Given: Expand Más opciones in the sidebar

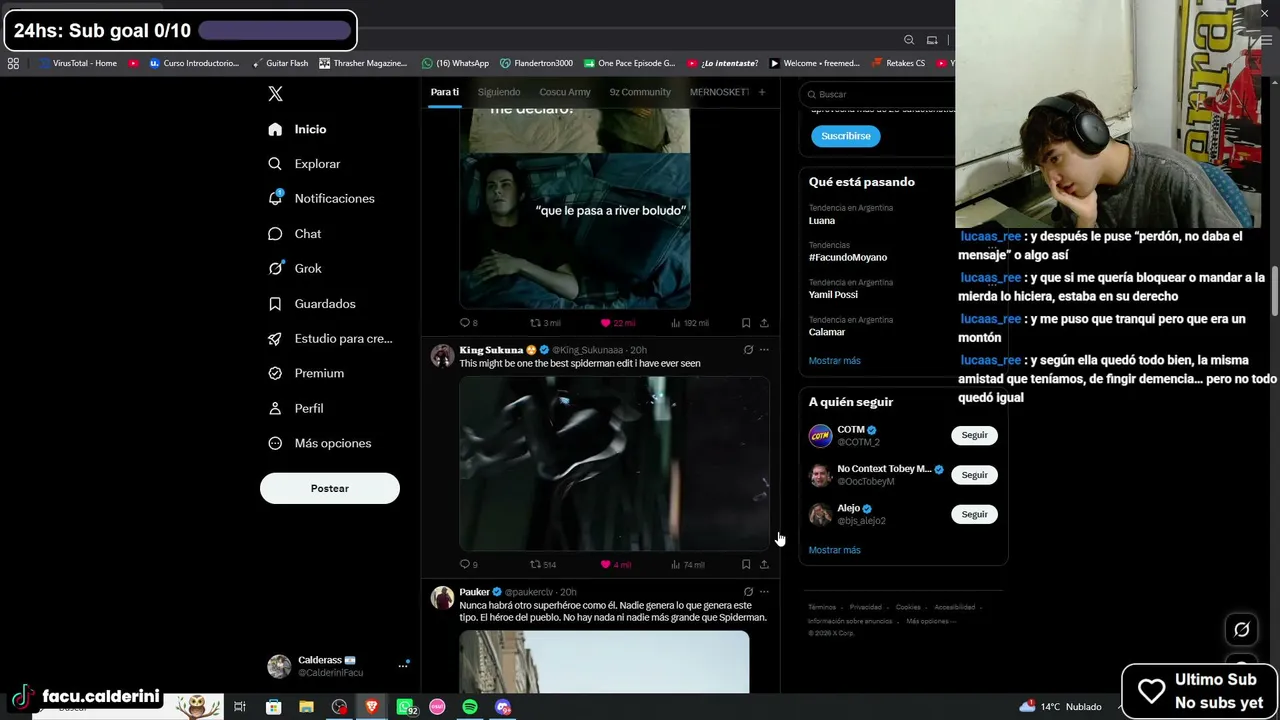Looking at the screenshot, I should 319,443.
